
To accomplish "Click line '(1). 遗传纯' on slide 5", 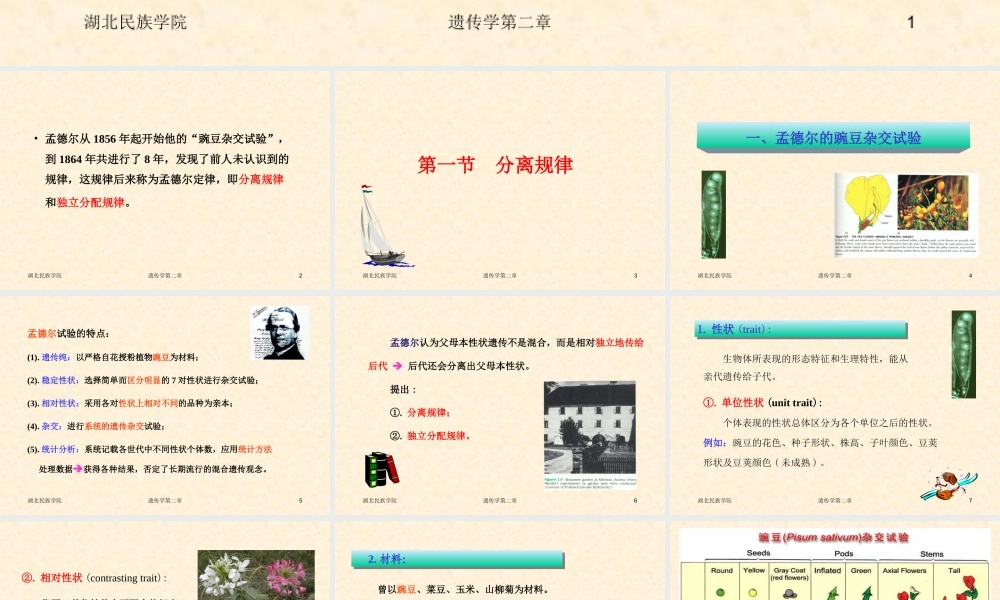I will 112,357.
